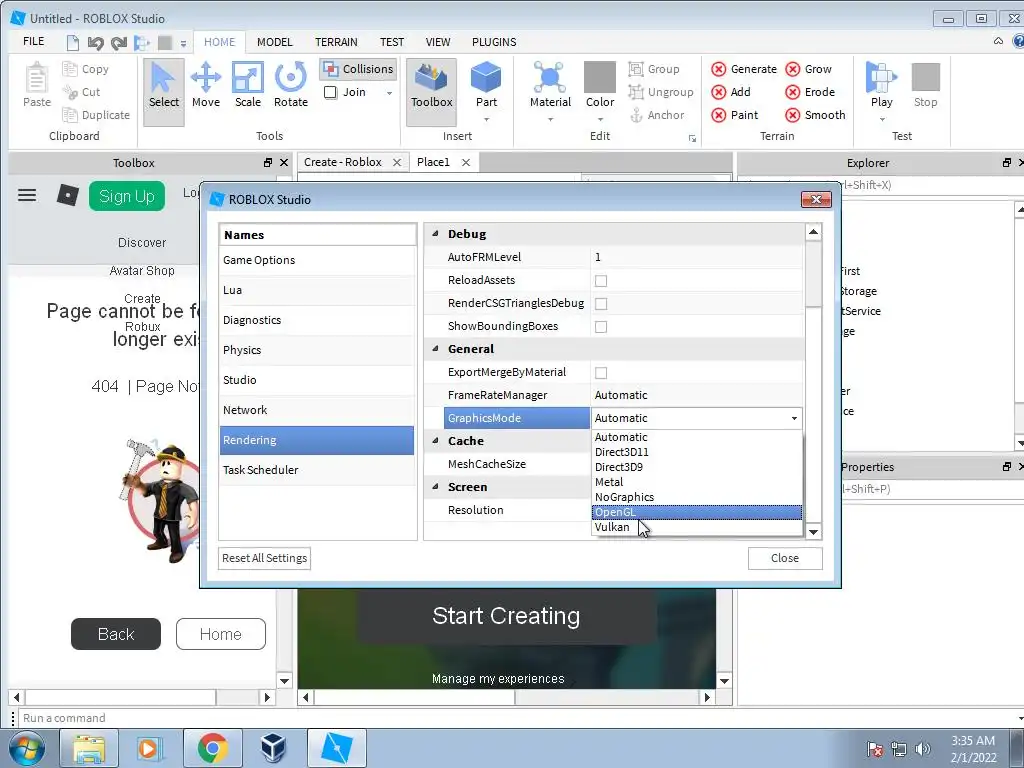Open hamburger menu in Toolbox page

tap(27, 195)
